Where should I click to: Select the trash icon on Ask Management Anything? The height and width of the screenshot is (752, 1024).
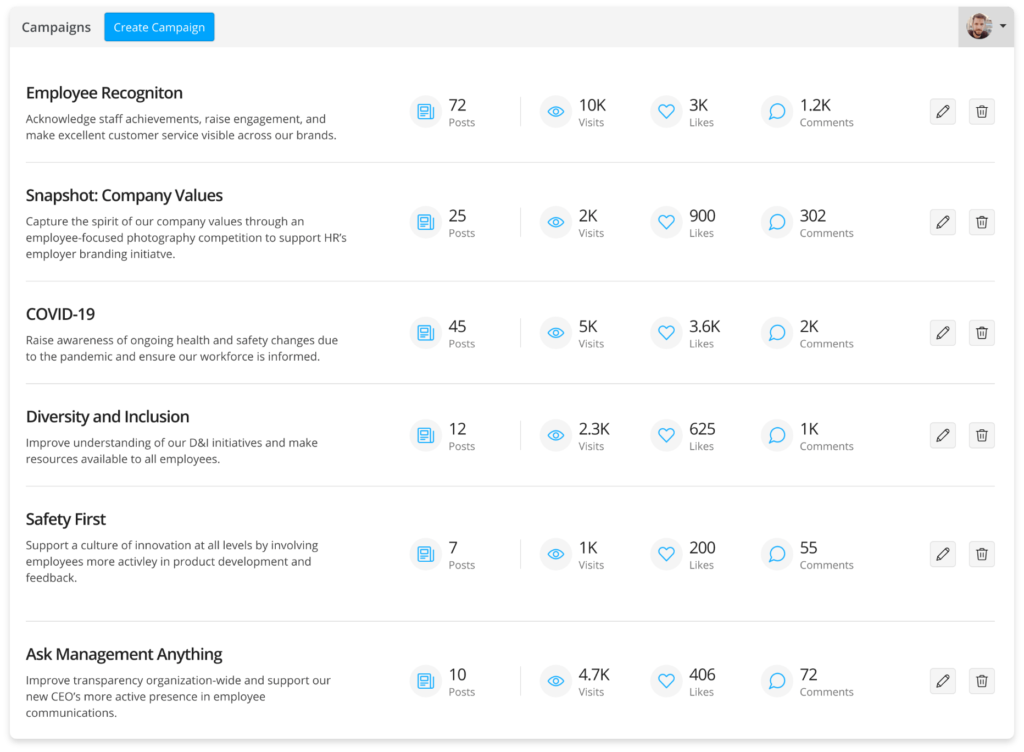coord(982,680)
